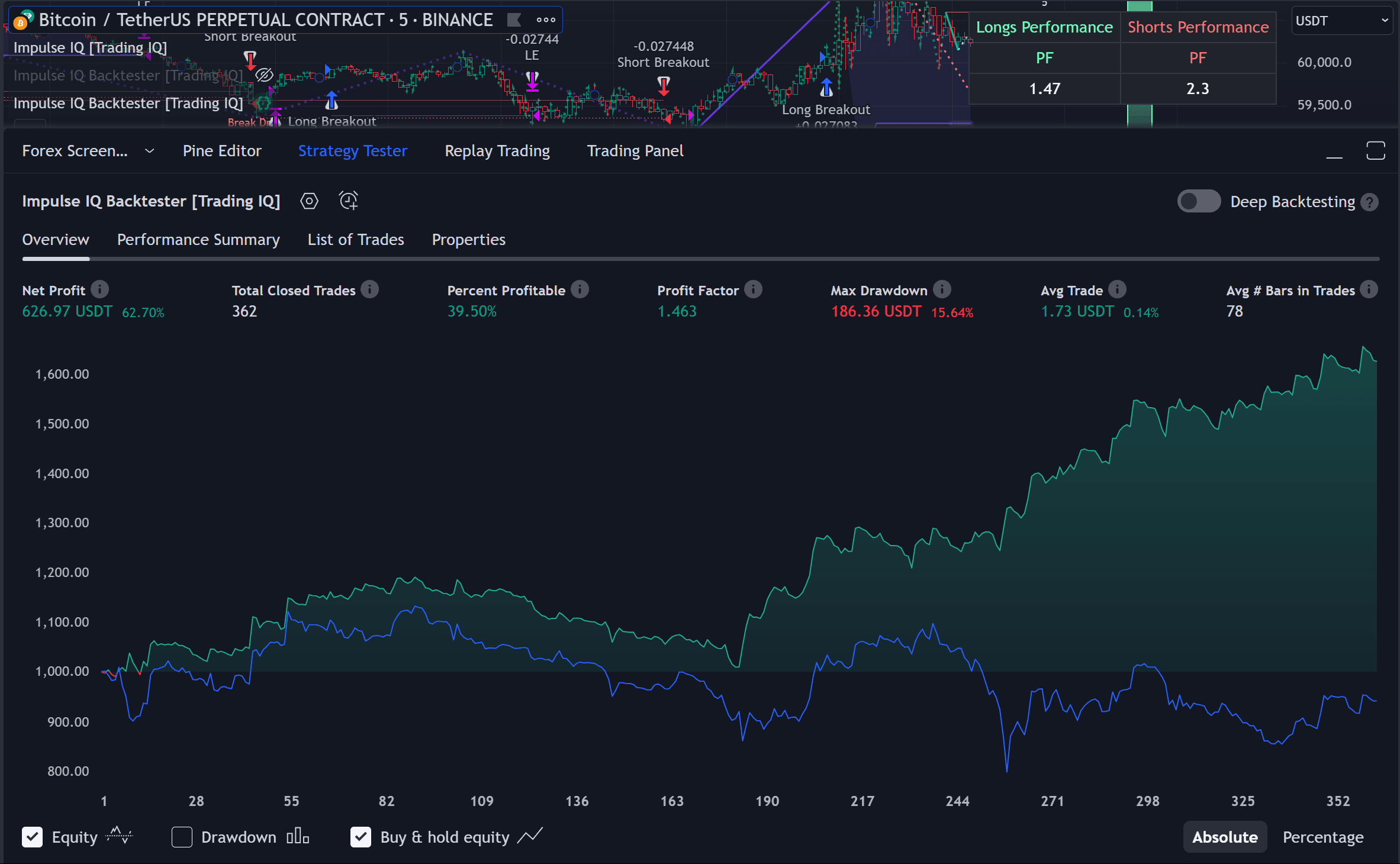Click max drawdown value 186.36 USDT
Image resolution: width=1400 pixels, height=864 pixels.
(x=876, y=312)
